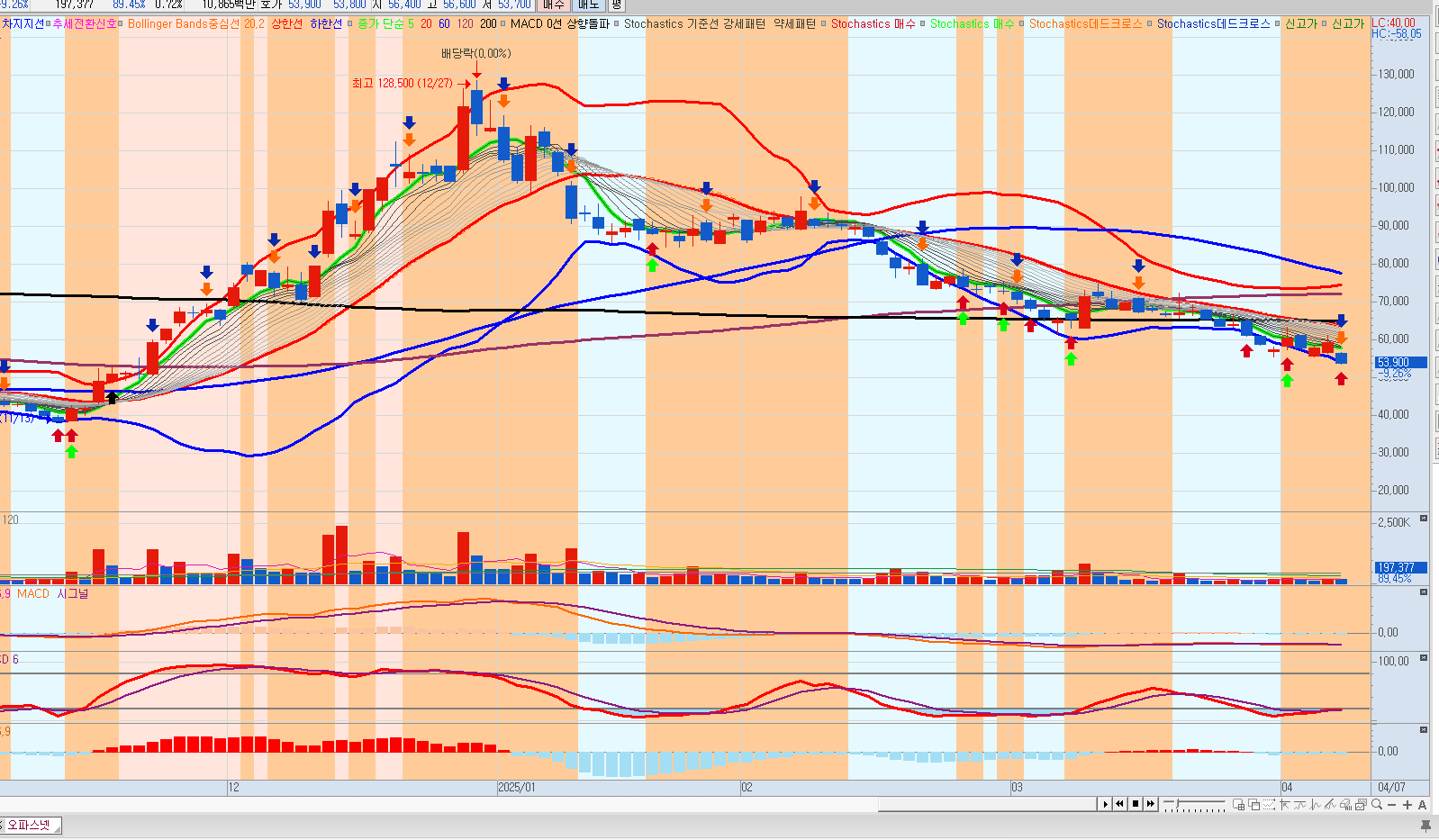The width and height of the screenshot is (1439, 840).
Task: Toggle the MACD 0선 상향돌파 legend marker
Action: pos(503,23)
